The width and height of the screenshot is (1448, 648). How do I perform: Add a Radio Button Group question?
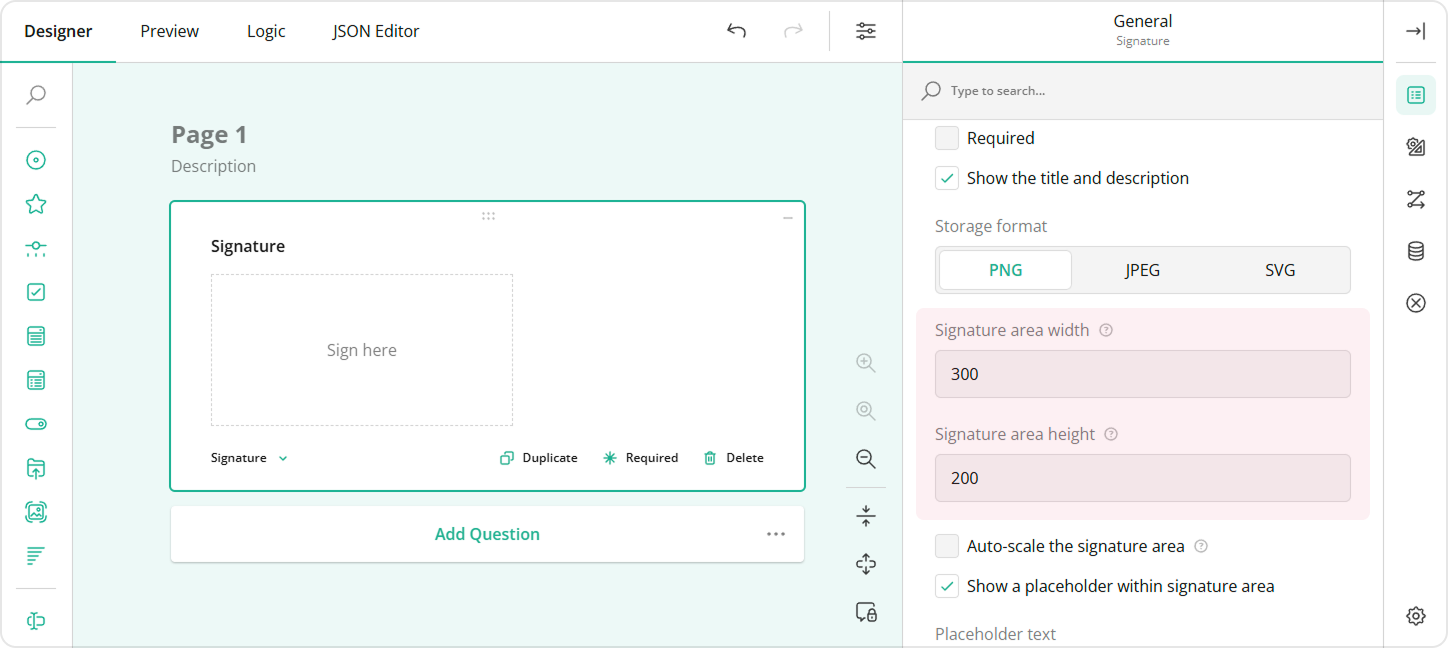36,159
